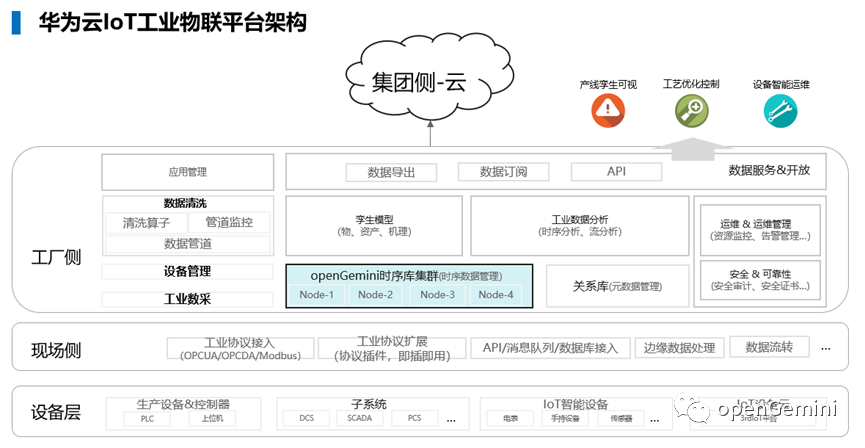The height and width of the screenshot is (448, 865).
Task: Click the 数据导出 box
Action: pos(391,172)
